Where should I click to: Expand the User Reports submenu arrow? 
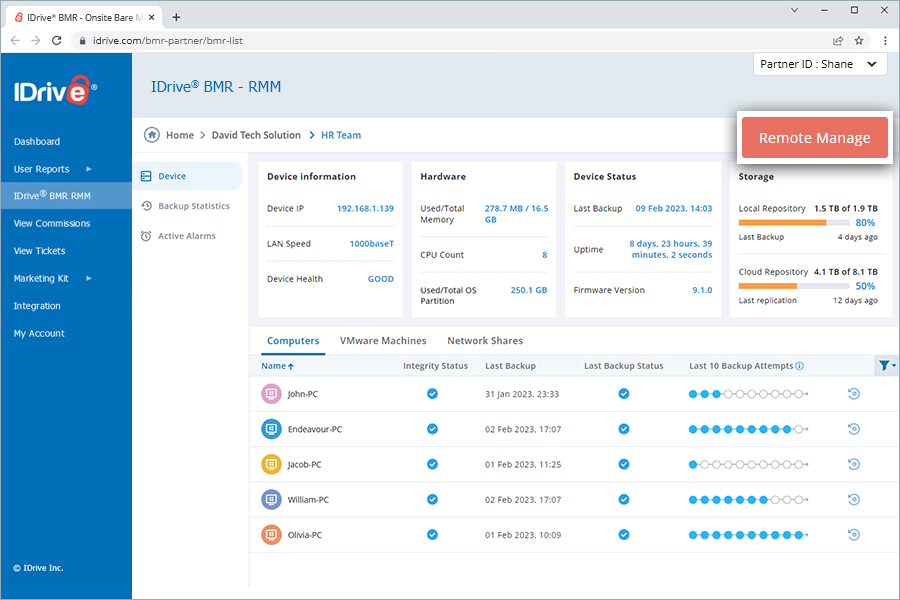click(88, 169)
